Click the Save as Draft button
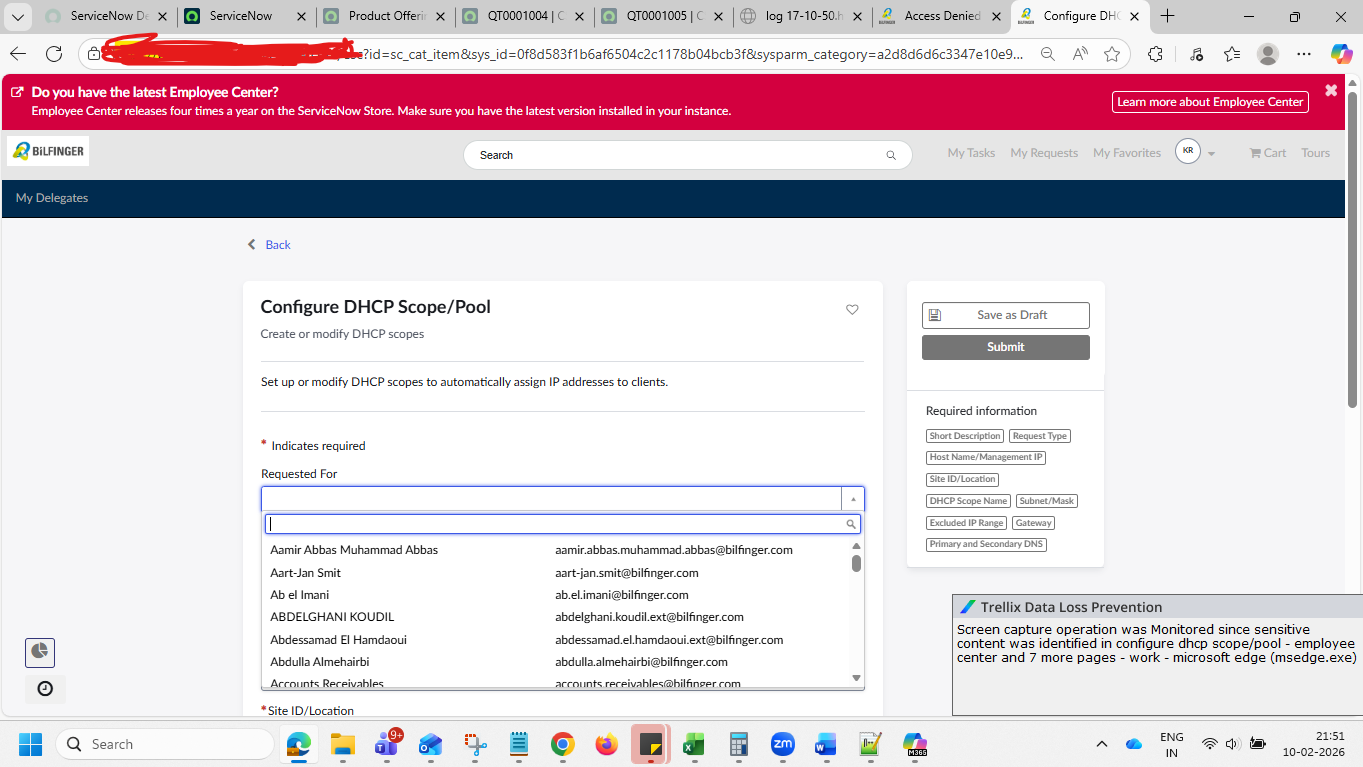Screen dimensions: 1363x767 pyautogui.click(x=1005, y=315)
